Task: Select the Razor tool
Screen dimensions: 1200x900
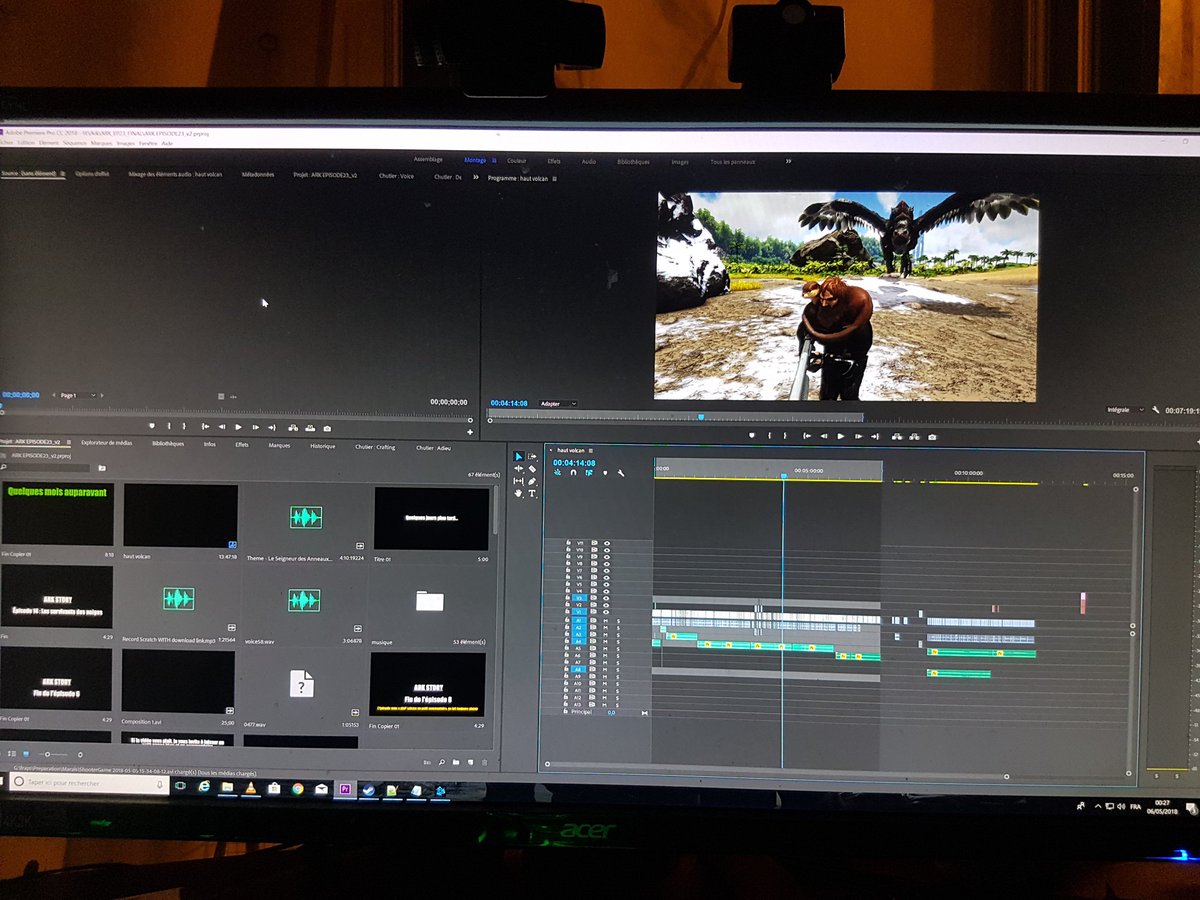Action: [x=532, y=469]
